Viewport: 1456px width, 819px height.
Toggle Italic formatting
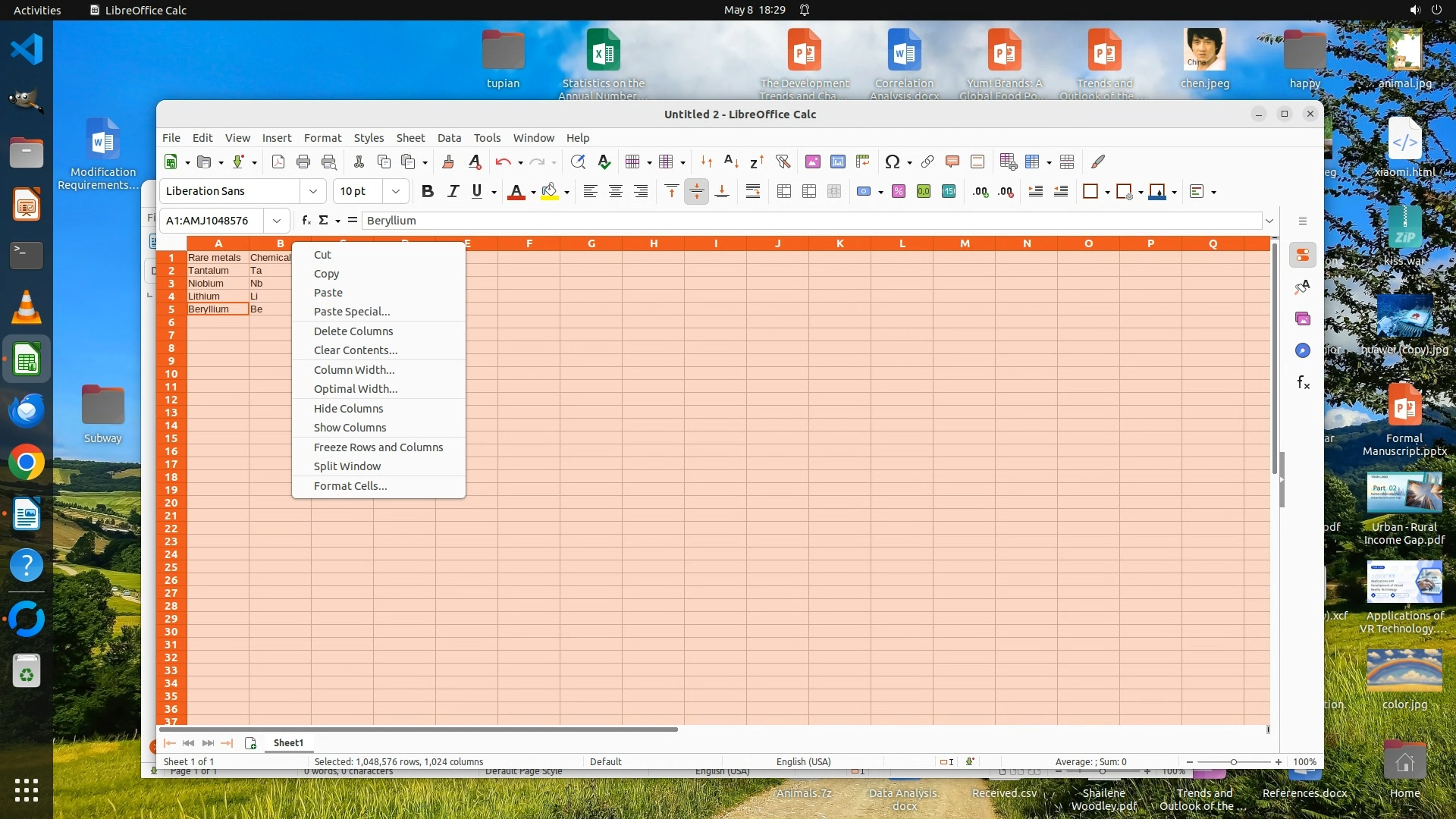(x=453, y=192)
